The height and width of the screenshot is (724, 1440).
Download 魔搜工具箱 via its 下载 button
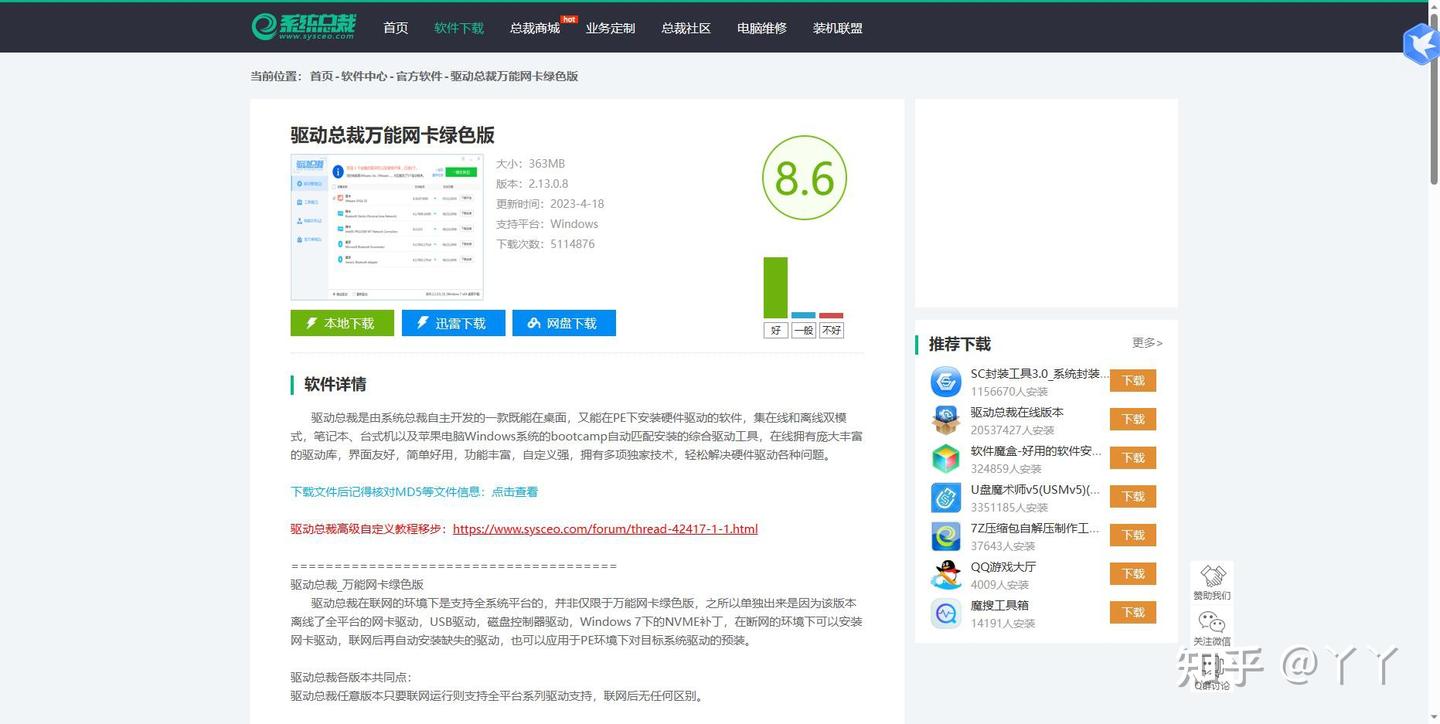click(x=1133, y=612)
